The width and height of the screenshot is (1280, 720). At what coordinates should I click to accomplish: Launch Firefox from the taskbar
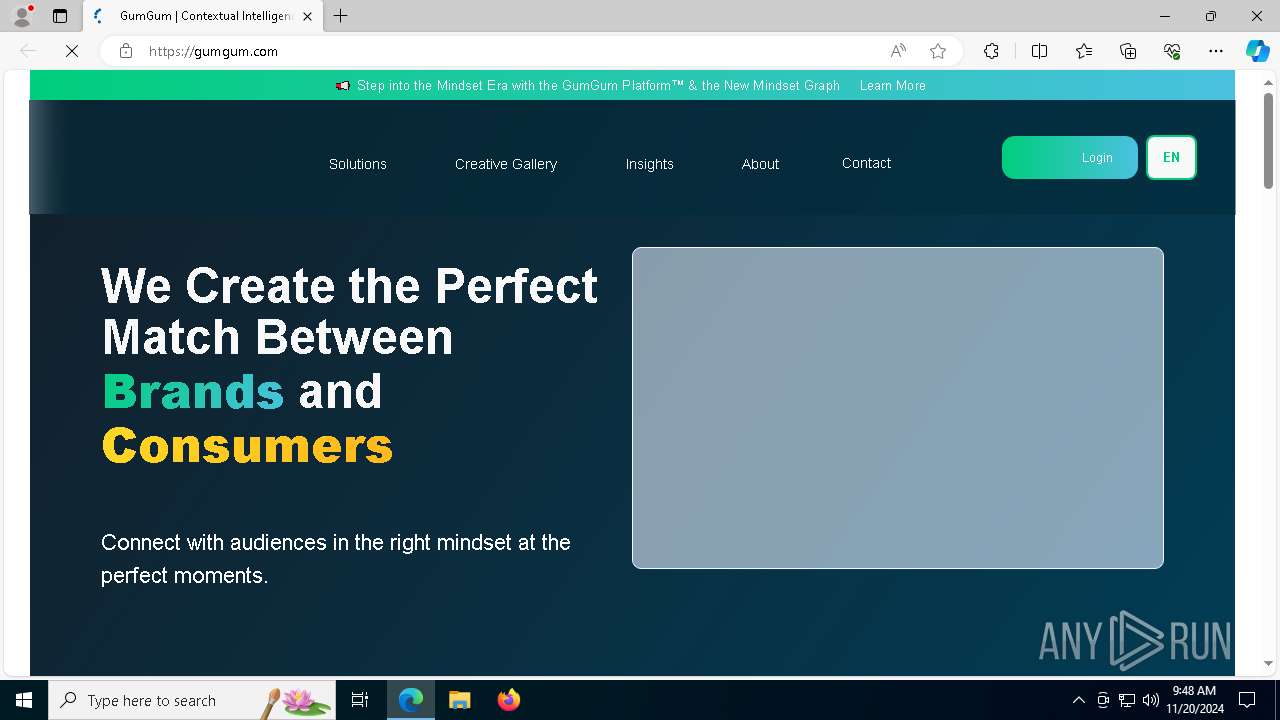point(508,700)
